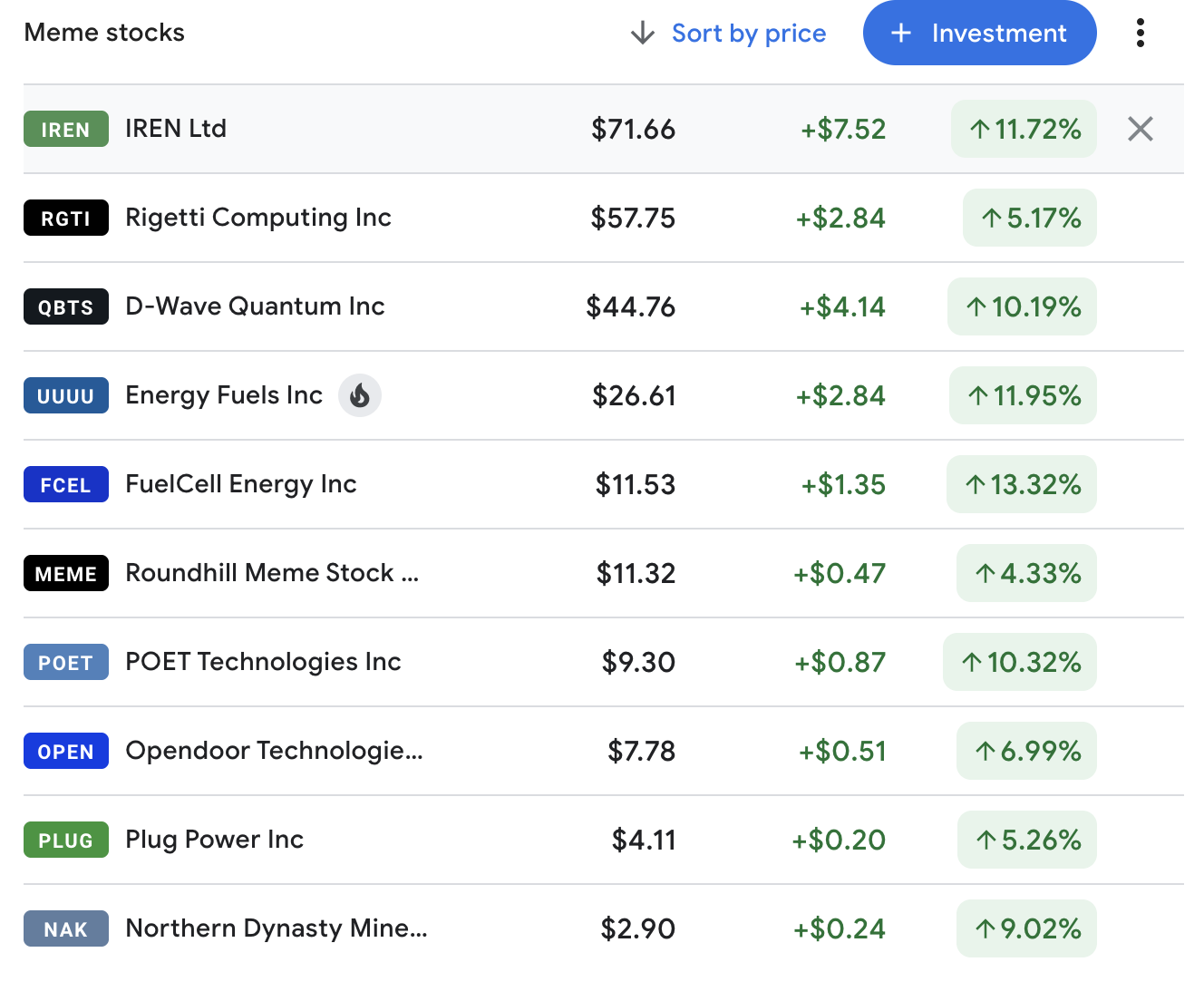Click the $44.76 price of D-Wave
This screenshot has width=1204, height=1001.
click(631, 306)
